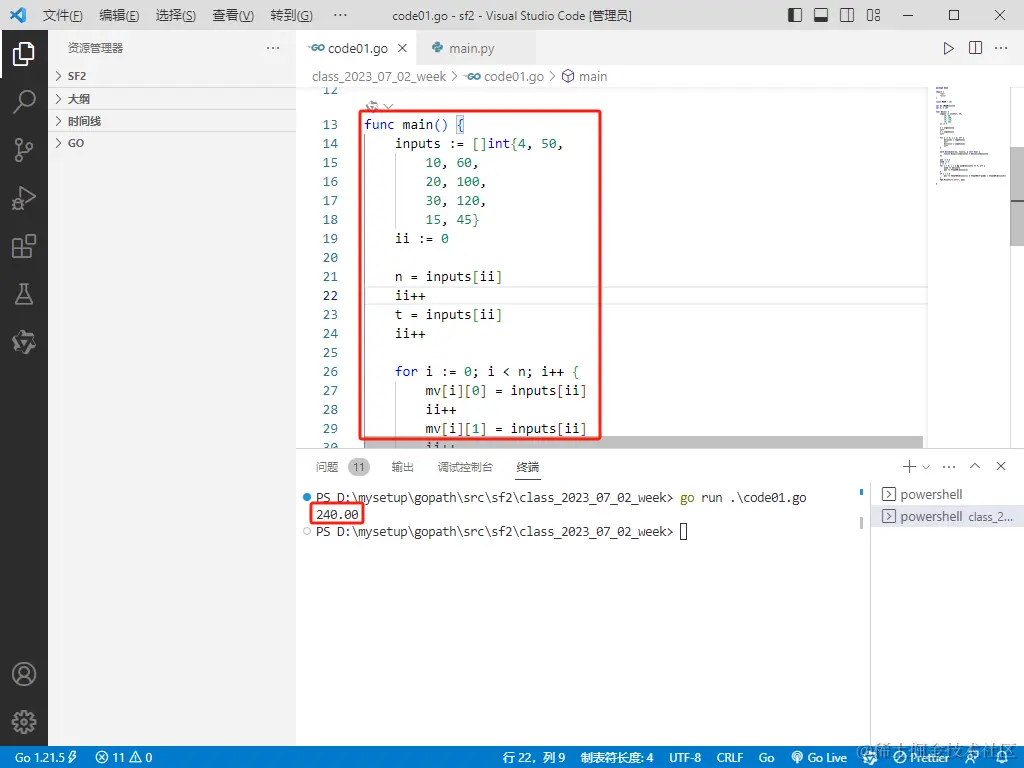Open the notifications bell in status bar

(1002, 757)
